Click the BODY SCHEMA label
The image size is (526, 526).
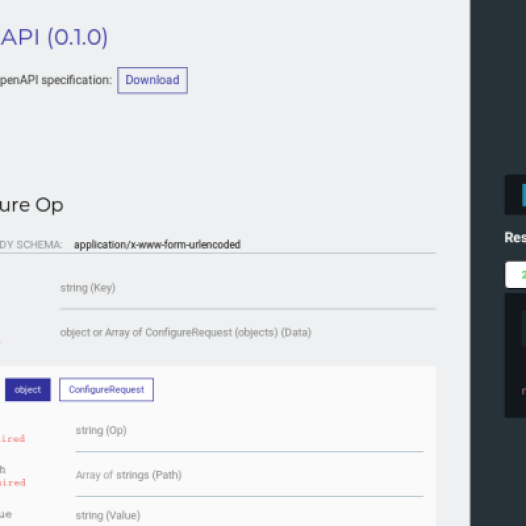(31, 245)
